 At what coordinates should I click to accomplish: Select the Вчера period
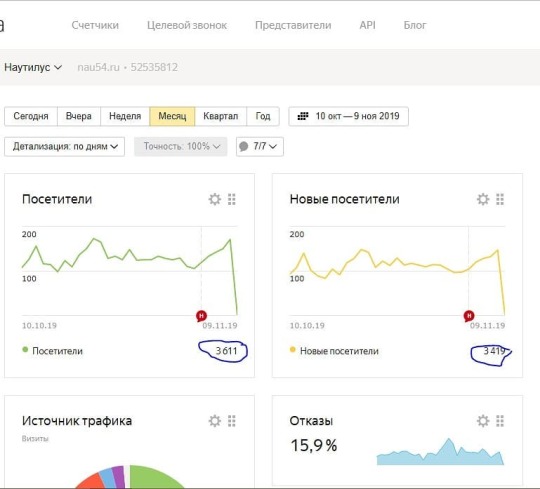(x=79, y=116)
